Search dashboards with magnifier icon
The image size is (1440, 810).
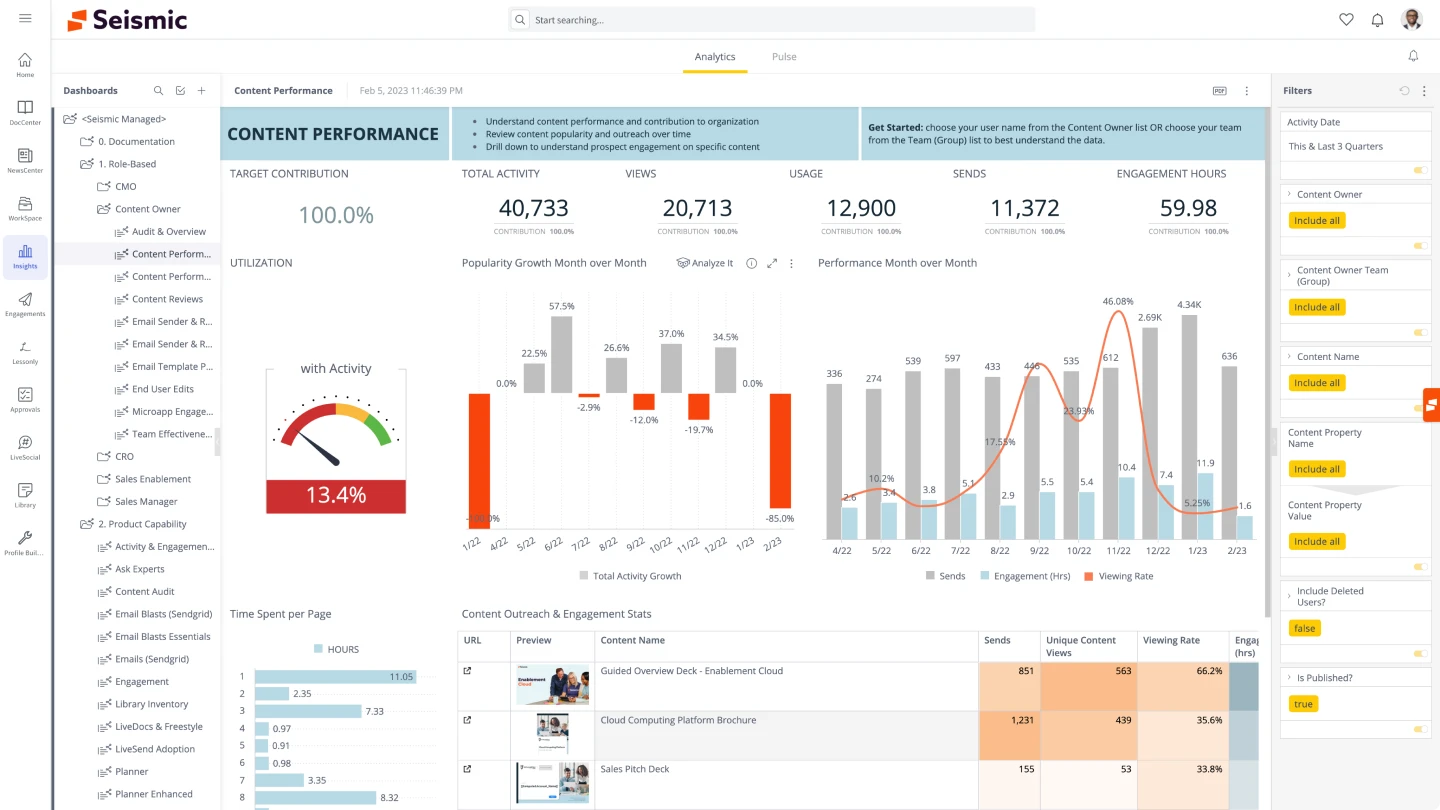tap(158, 90)
